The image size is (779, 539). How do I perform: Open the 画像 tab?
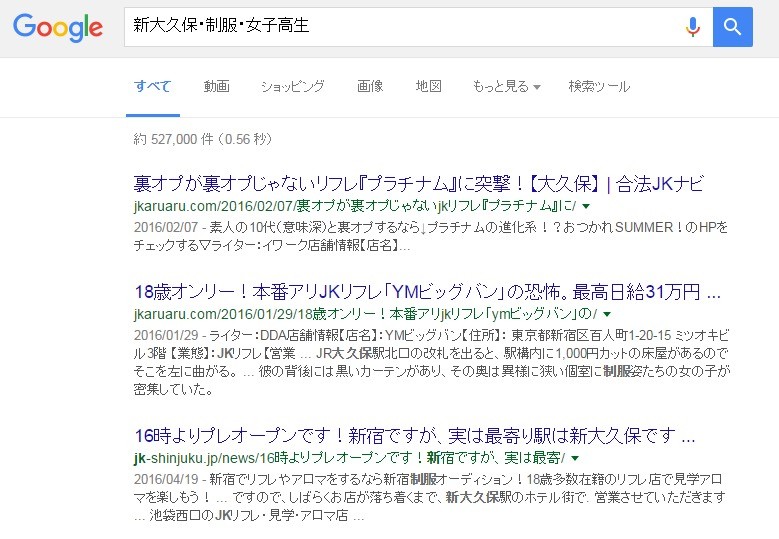[x=370, y=86]
